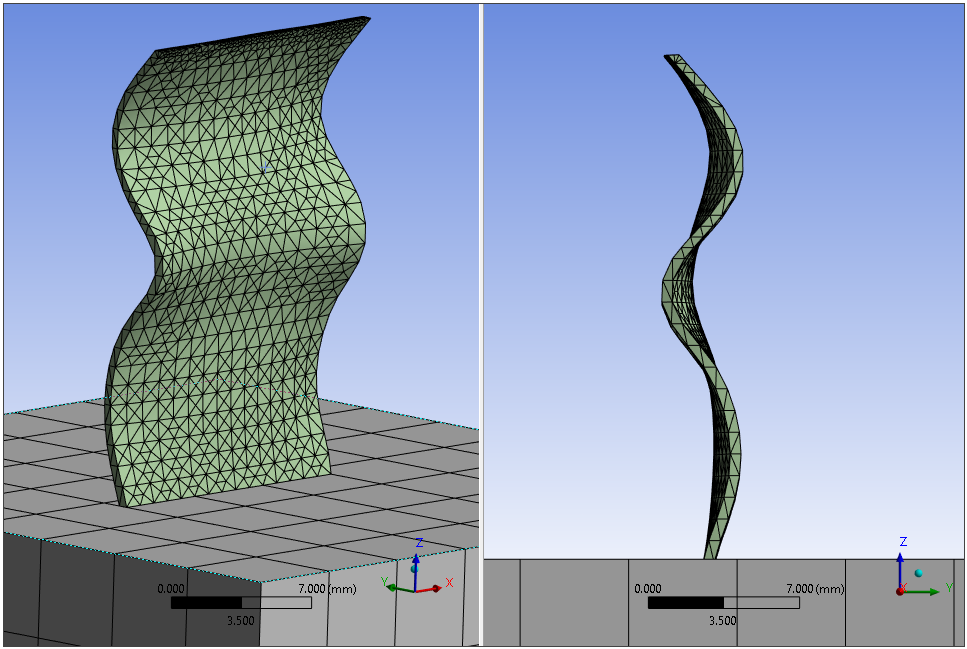Click the right view scale ruler bar
967x649 pixels.
pos(723,602)
